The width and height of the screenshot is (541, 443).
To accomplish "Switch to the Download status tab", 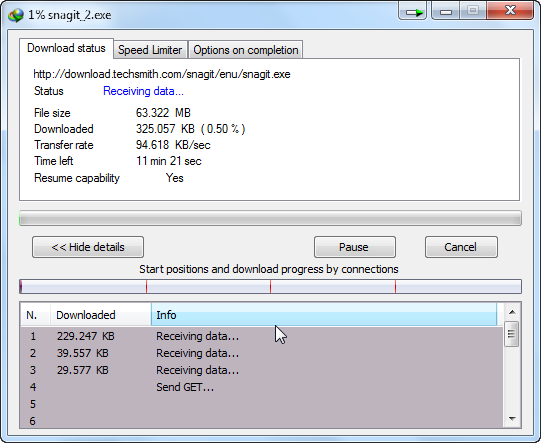I will pyautogui.click(x=66, y=48).
